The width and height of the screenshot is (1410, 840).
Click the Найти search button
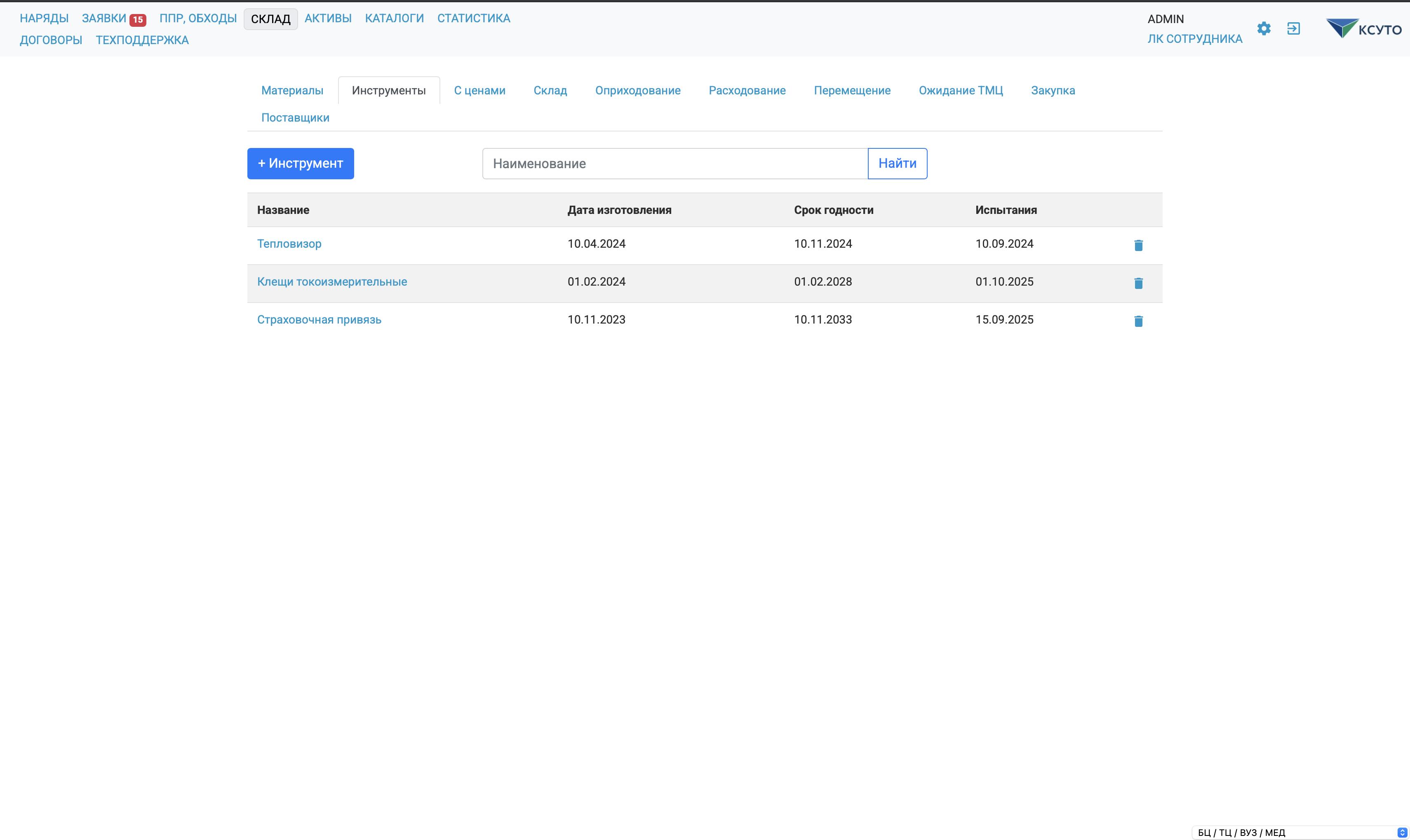[897, 164]
